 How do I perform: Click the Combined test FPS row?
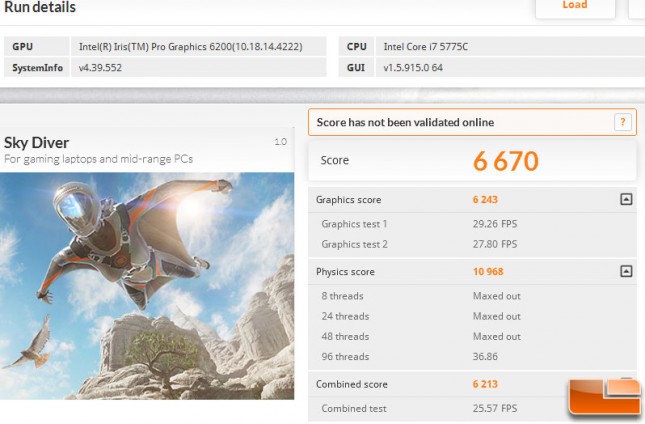pos(472,408)
